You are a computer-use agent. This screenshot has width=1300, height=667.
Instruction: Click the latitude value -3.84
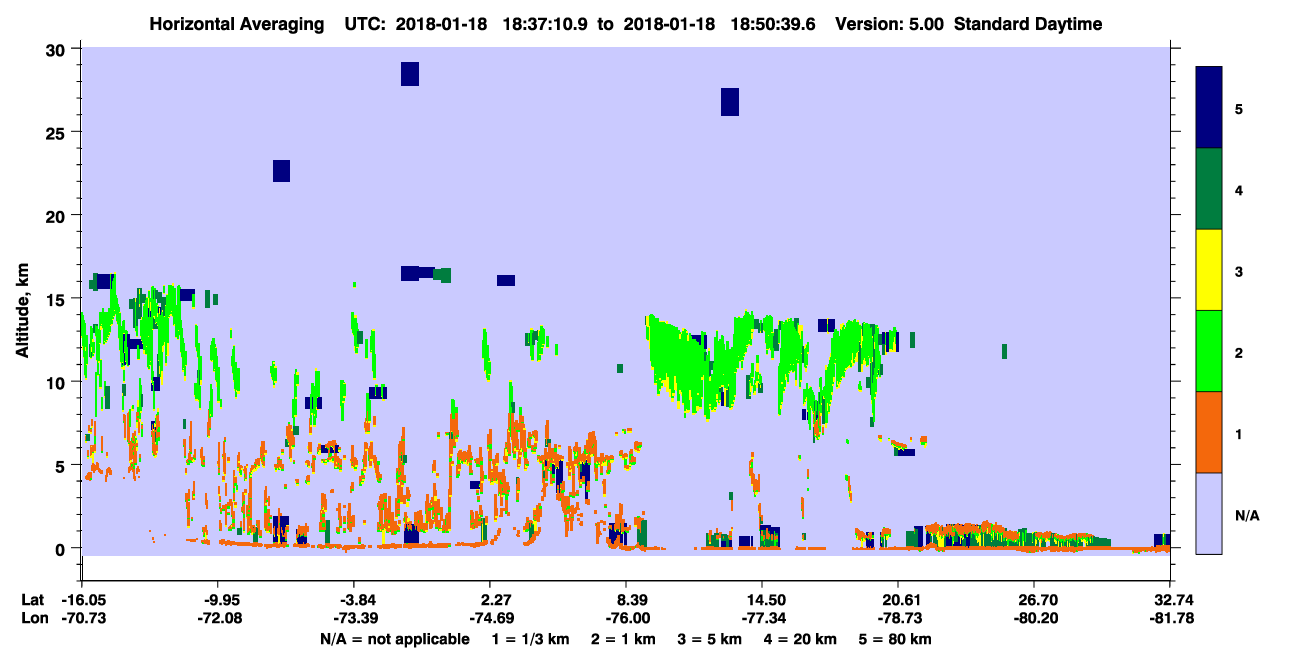pos(358,600)
